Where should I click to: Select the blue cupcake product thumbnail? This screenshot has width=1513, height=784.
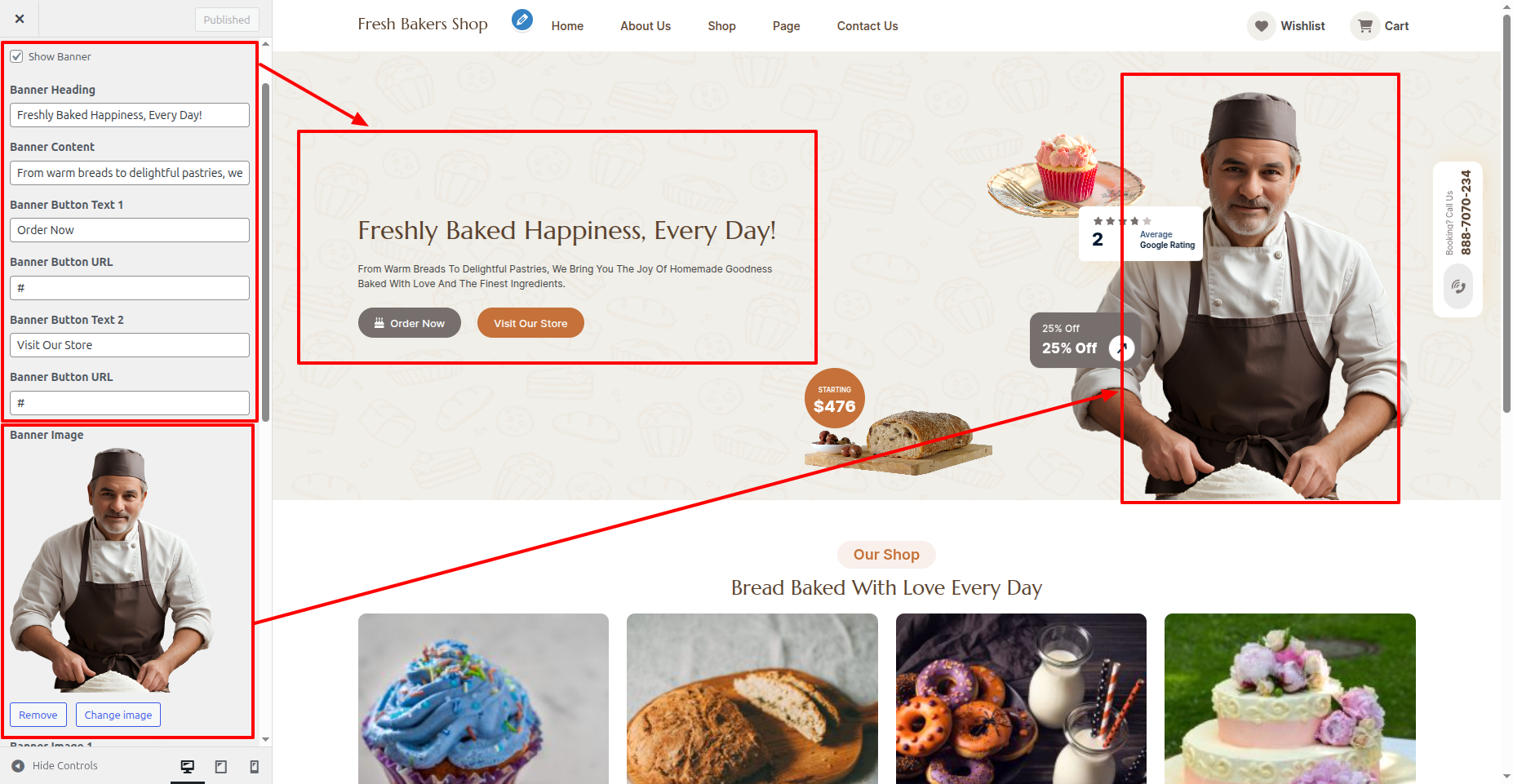(483, 698)
